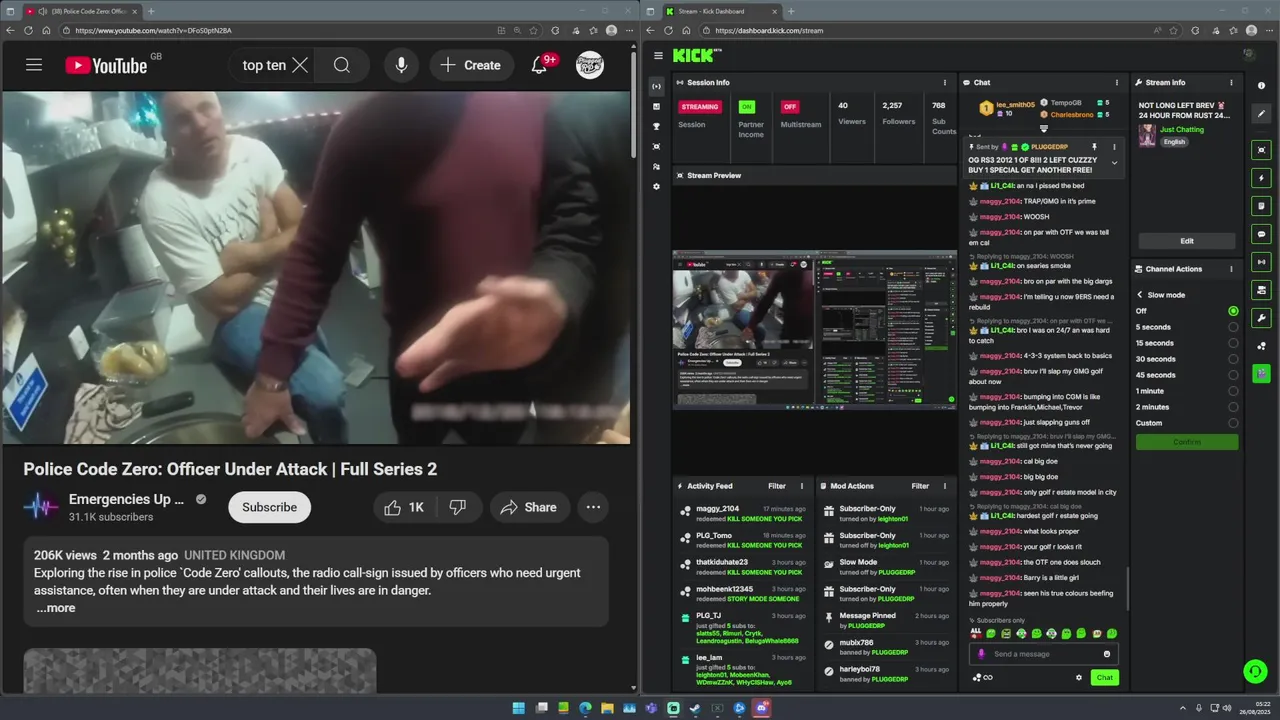Image resolution: width=1280 pixels, height=720 pixels.
Task: Click the YouTube Create button
Action: 470,65
